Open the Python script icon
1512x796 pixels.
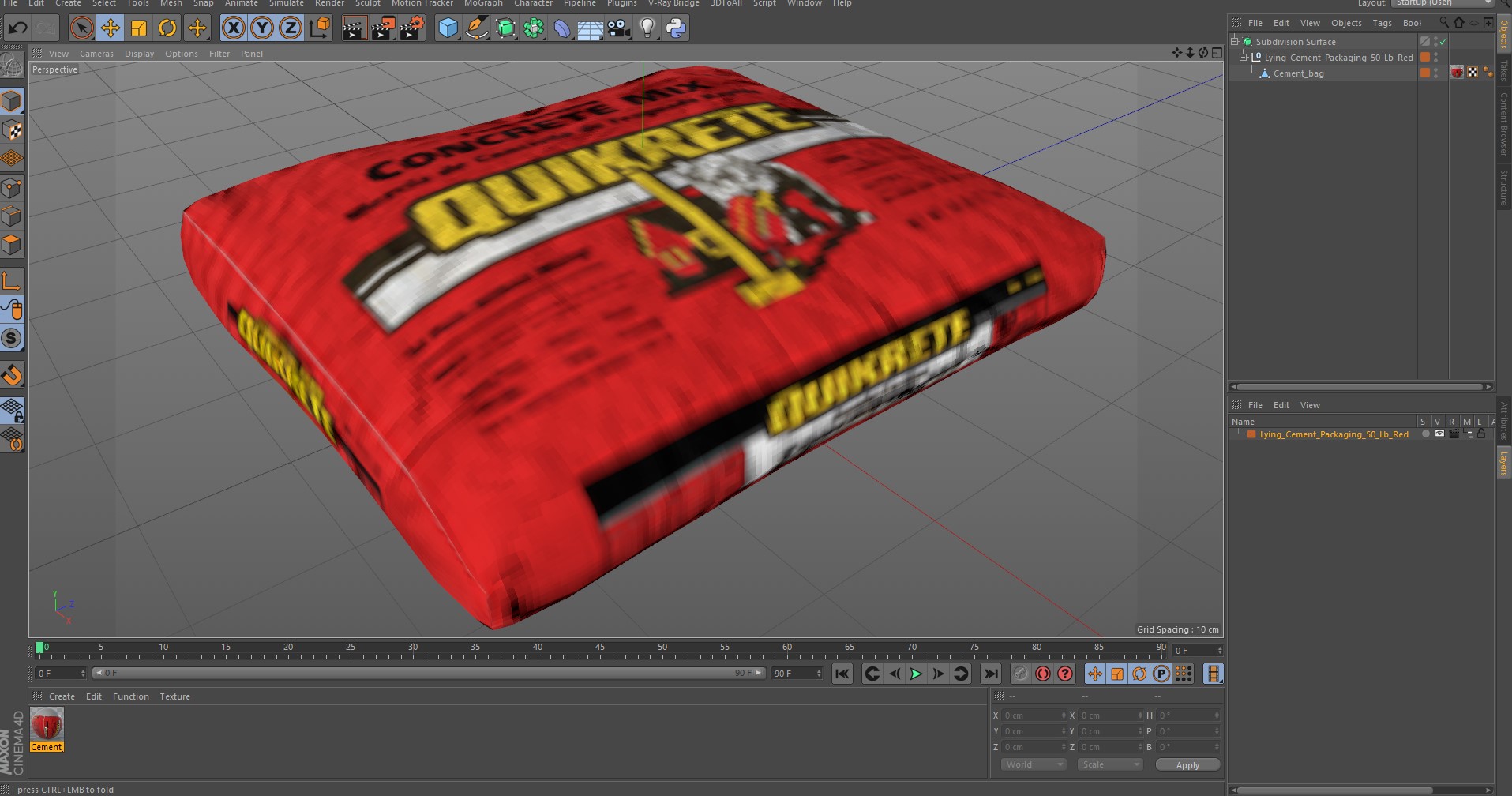pyautogui.click(x=676, y=28)
